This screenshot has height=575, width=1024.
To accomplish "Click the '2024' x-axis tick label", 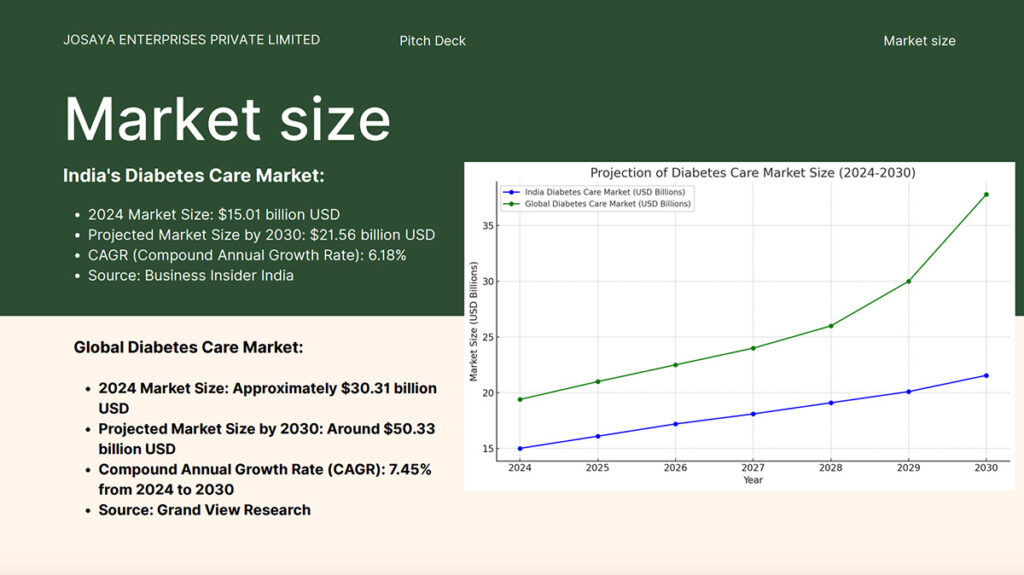I will pos(520,468).
